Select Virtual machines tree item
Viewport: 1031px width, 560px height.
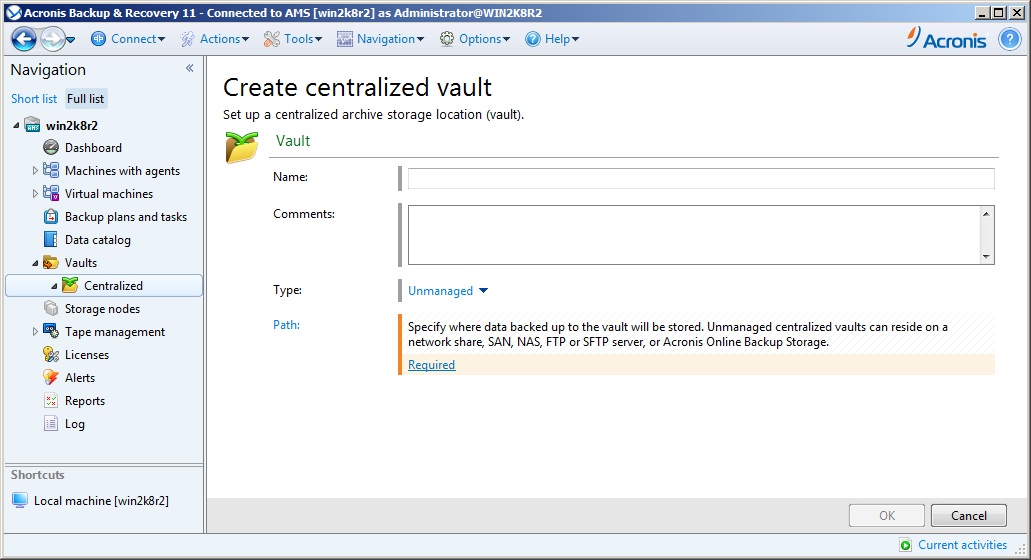tap(109, 194)
